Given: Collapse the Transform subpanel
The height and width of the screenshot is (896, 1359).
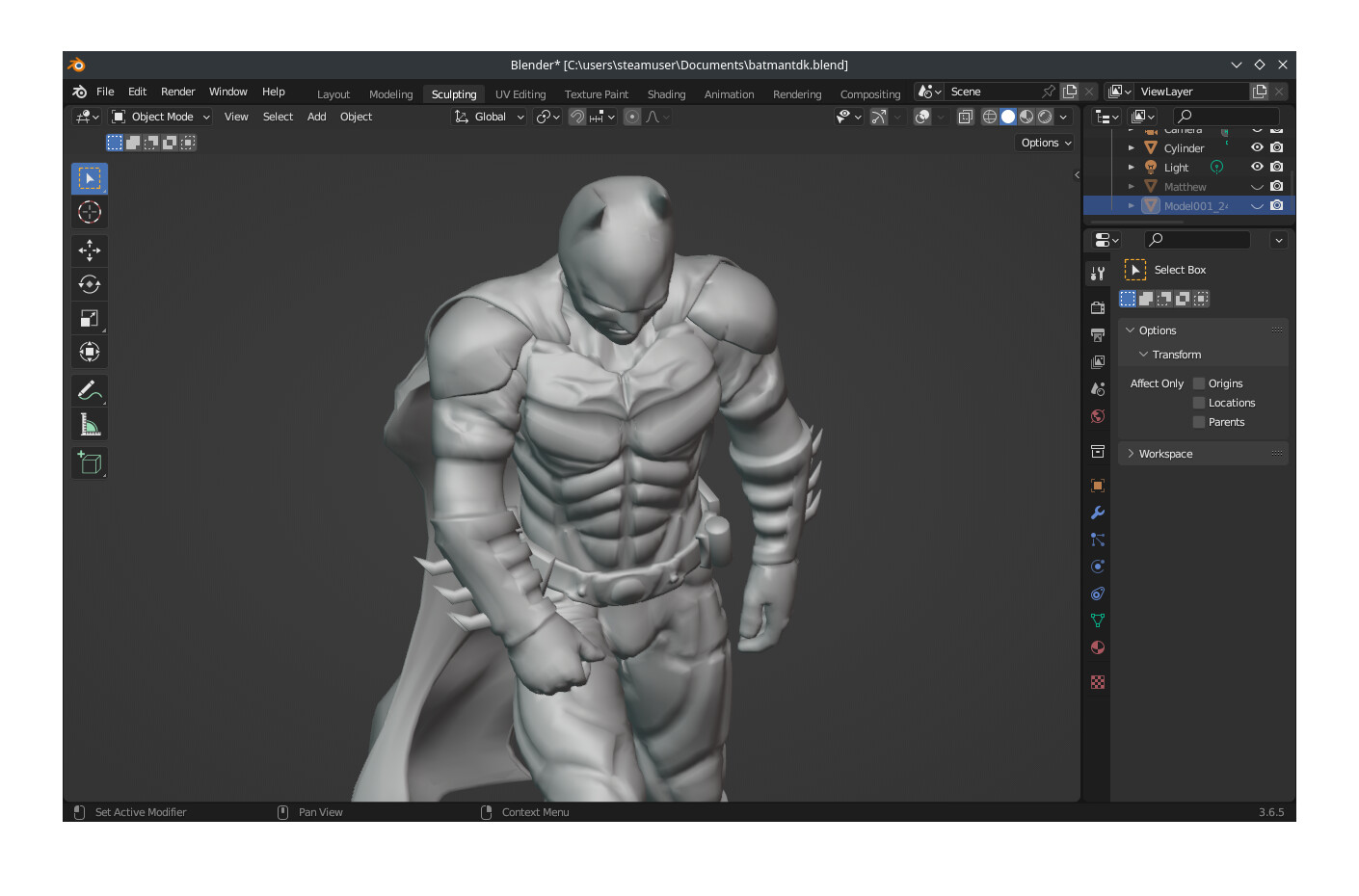Looking at the screenshot, I should [x=1143, y=355].
